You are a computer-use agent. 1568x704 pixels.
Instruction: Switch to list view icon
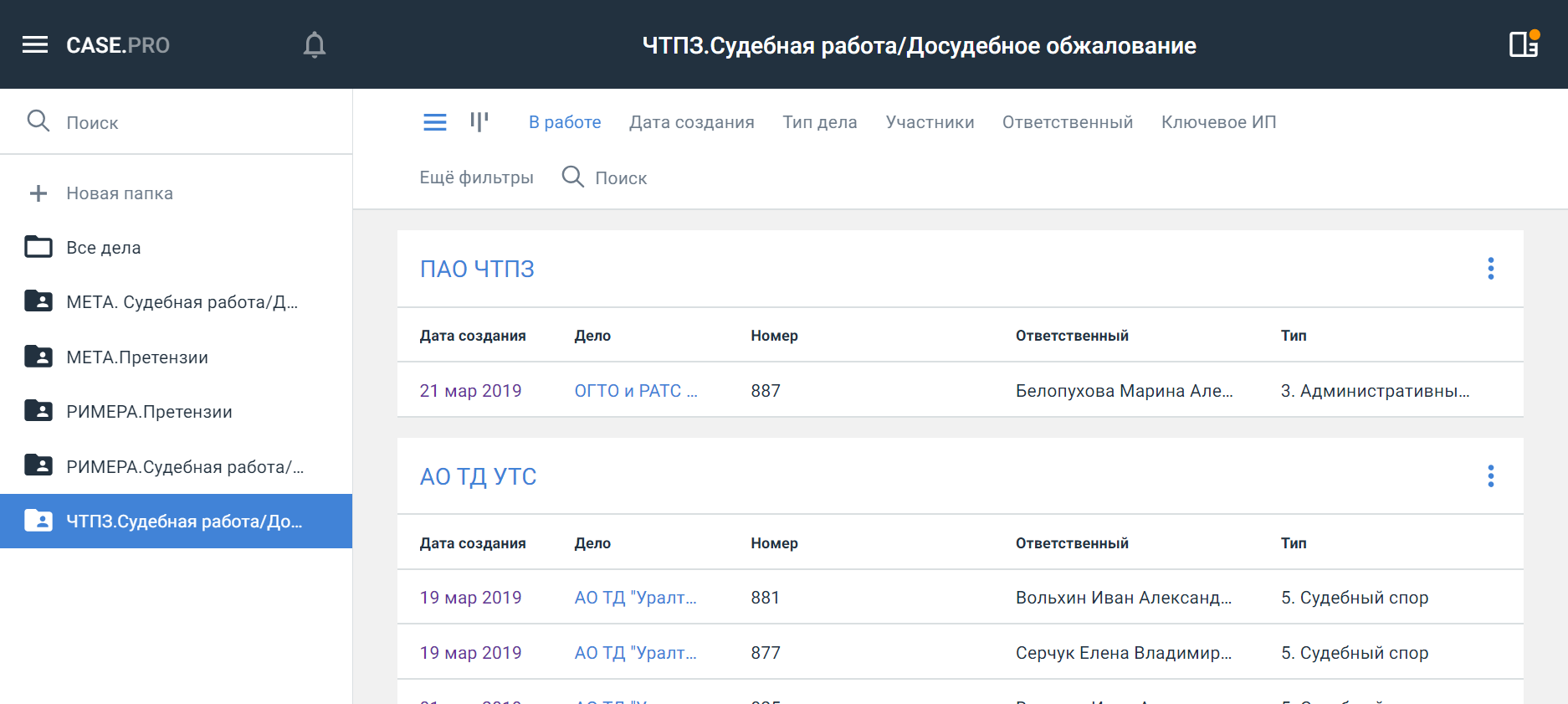[435, 122]
